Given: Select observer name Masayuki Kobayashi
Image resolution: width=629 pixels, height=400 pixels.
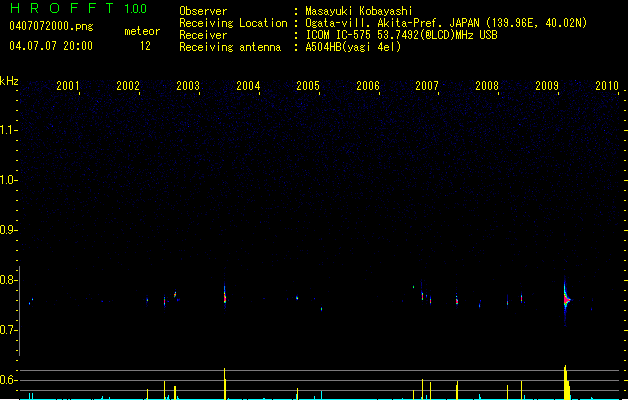Looking at the screenshot, I should tap(359, 11).
